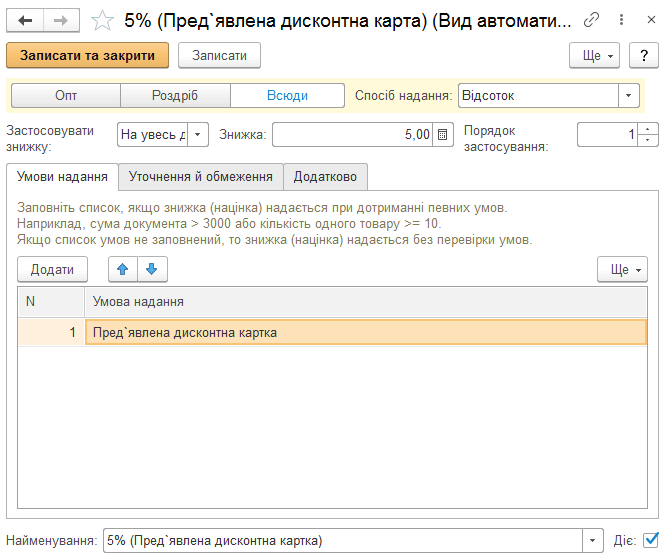Screen dimensions: 665x557
Task: Select the Опт toggle option
Action: coord(66,95)
